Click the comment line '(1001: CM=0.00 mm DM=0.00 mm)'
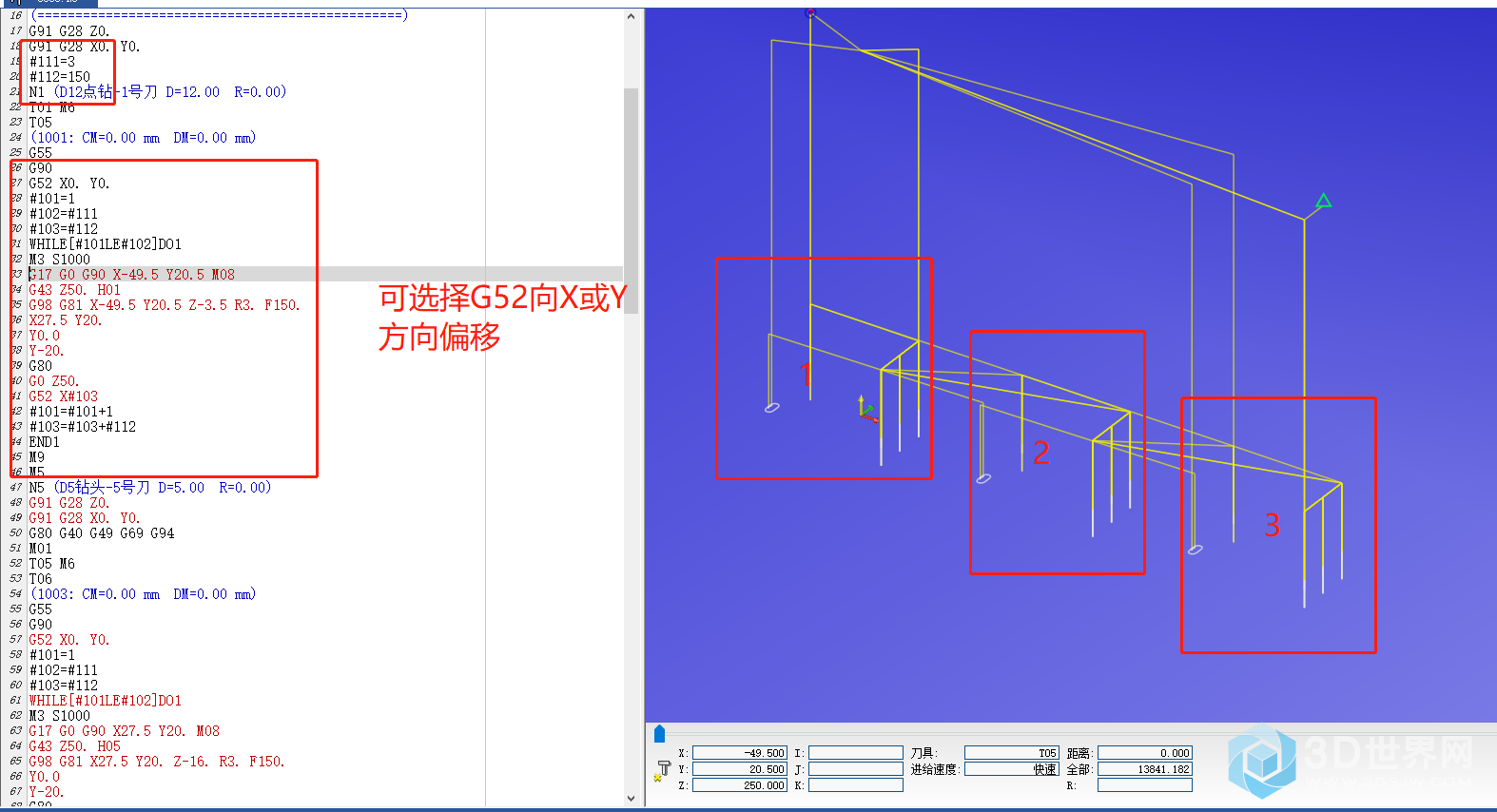 [143, 138]
